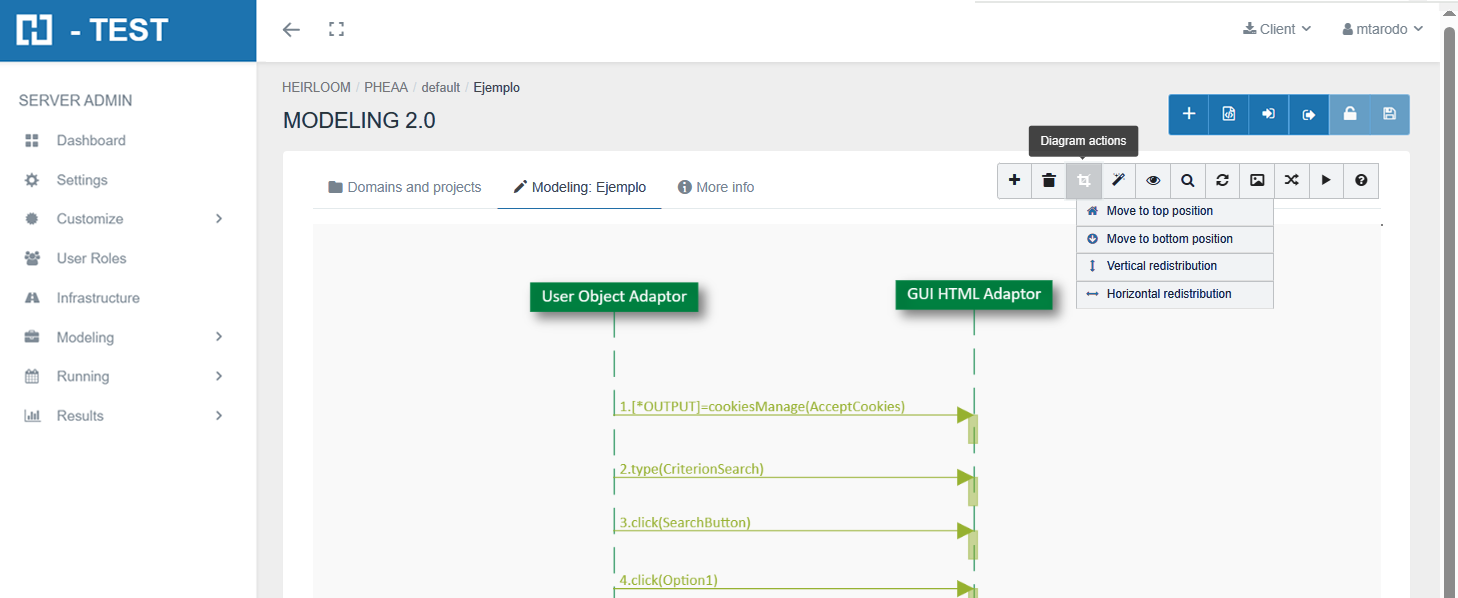Toggle the eye visibility icon in toolbar
1458x598 pixels.
(1153, 181)
